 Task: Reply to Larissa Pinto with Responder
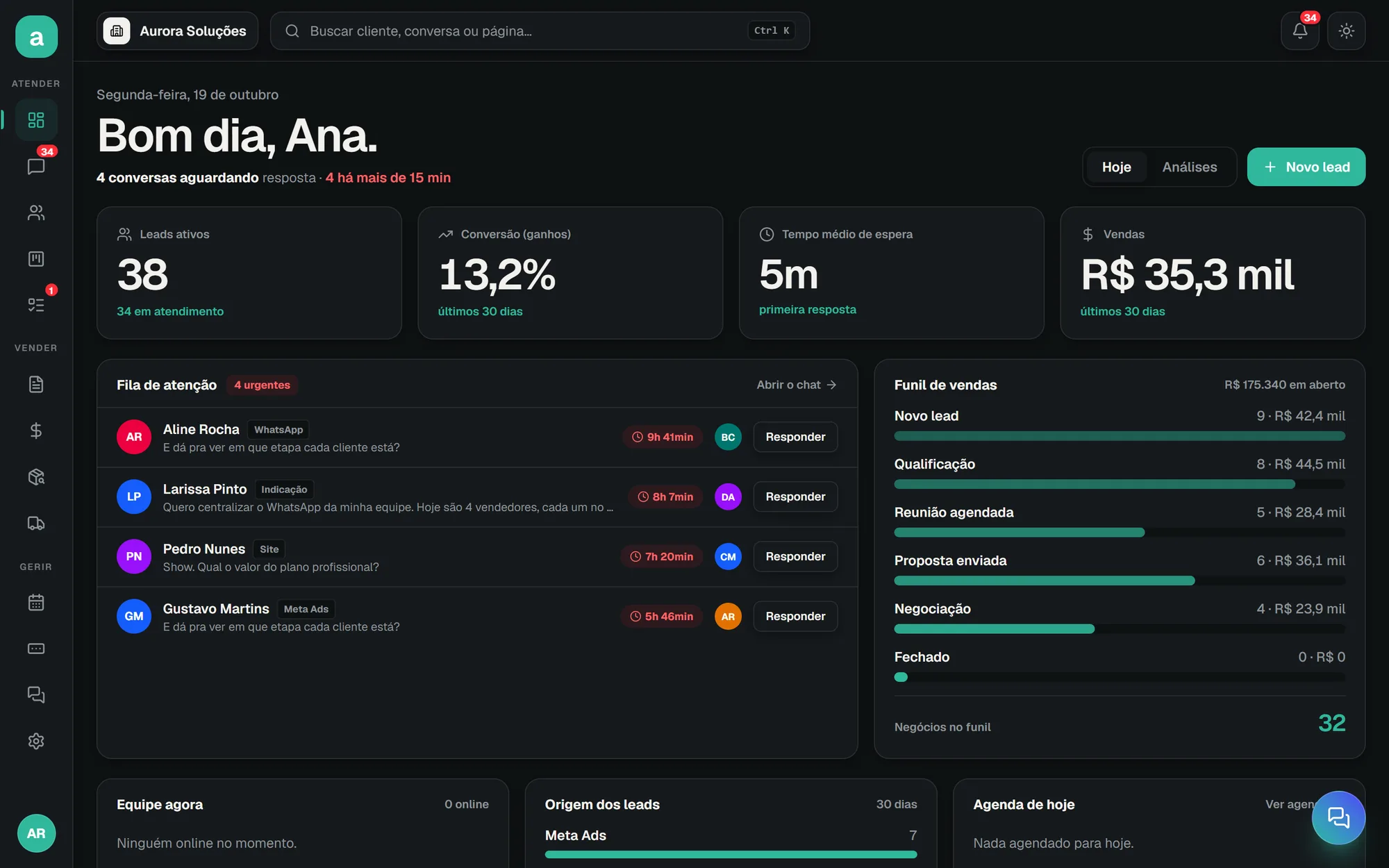[795, 496]
